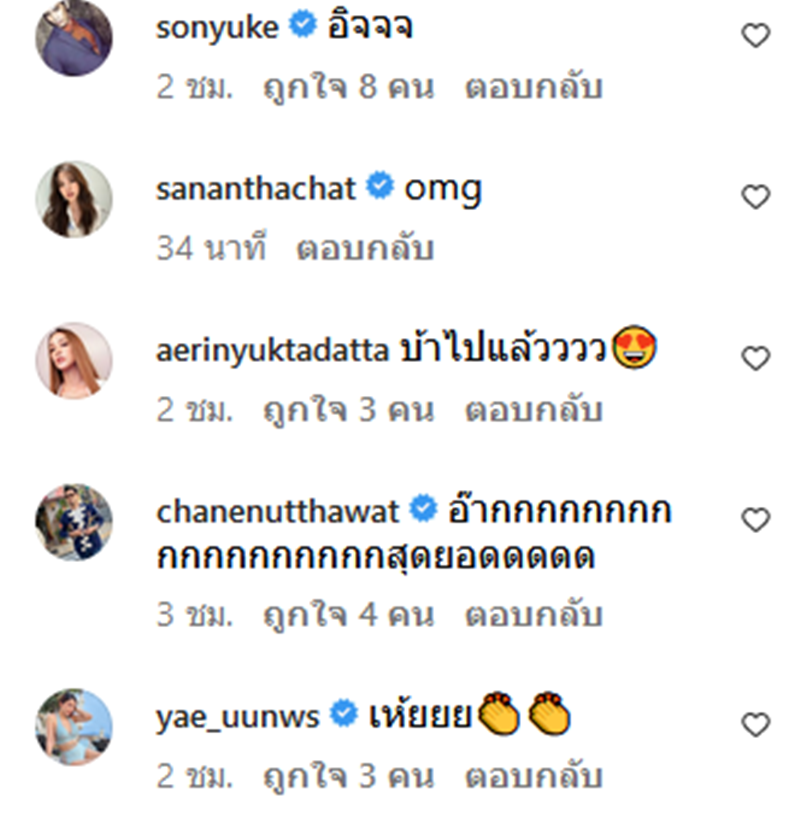View yae_uunws profile picture
Screen dimensions: 800x822
tap(74, 725)
